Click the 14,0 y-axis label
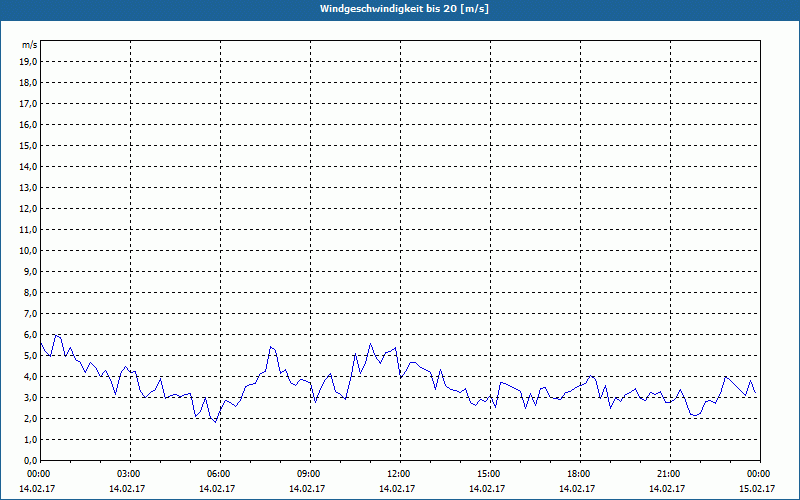The height and width of the screenshot is (500, 800). 28,166
